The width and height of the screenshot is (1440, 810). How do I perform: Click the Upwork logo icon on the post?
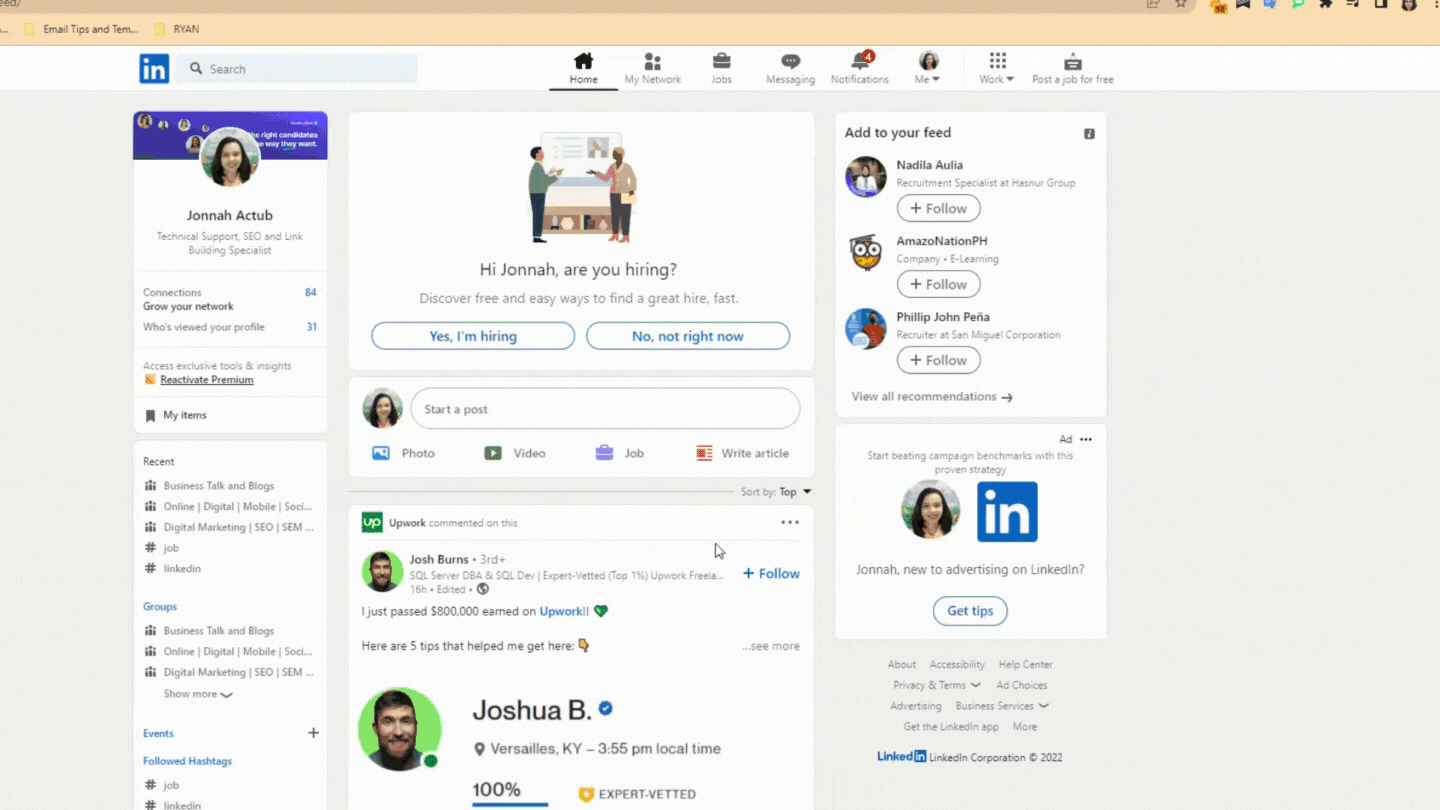(x=372, y=522)
